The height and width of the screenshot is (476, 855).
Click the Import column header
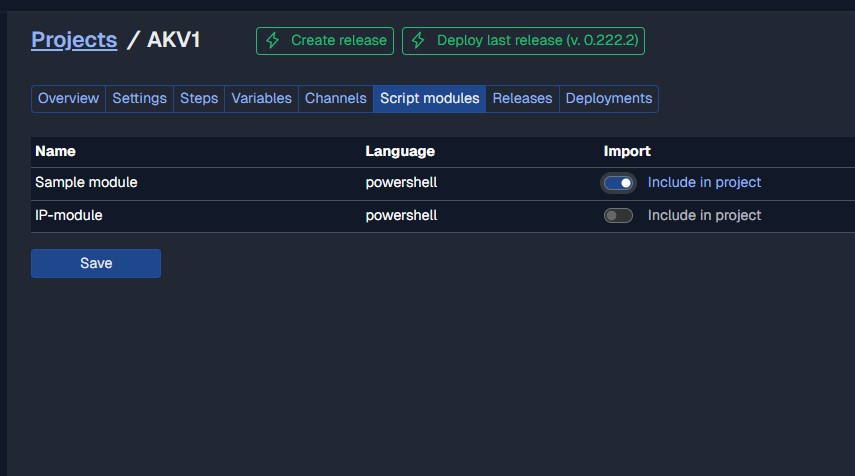627,152
